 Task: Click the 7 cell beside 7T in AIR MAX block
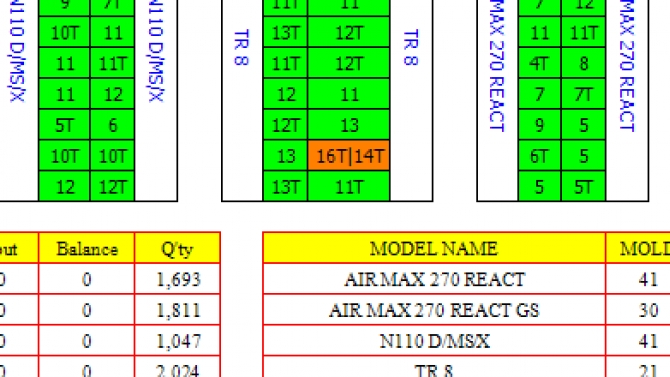tap(539, 94)
